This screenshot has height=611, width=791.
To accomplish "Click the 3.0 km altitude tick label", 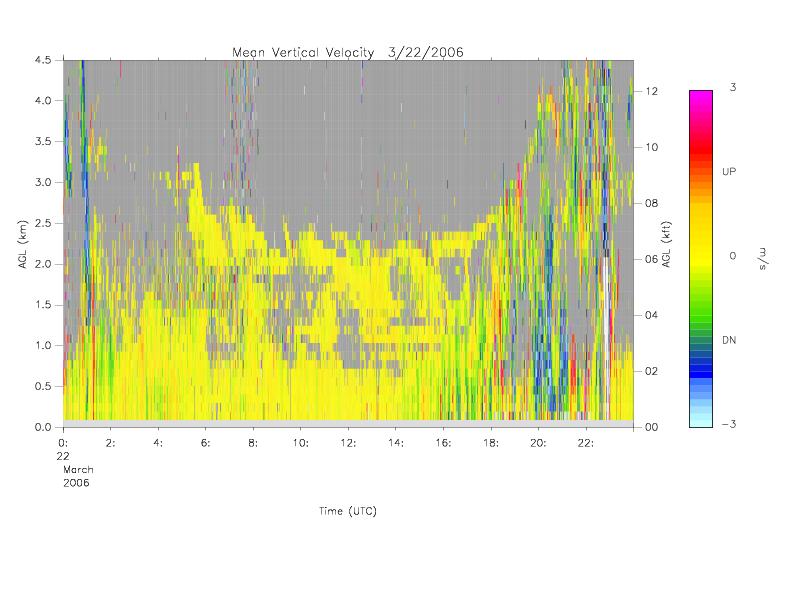I will [x=43, y=182].
